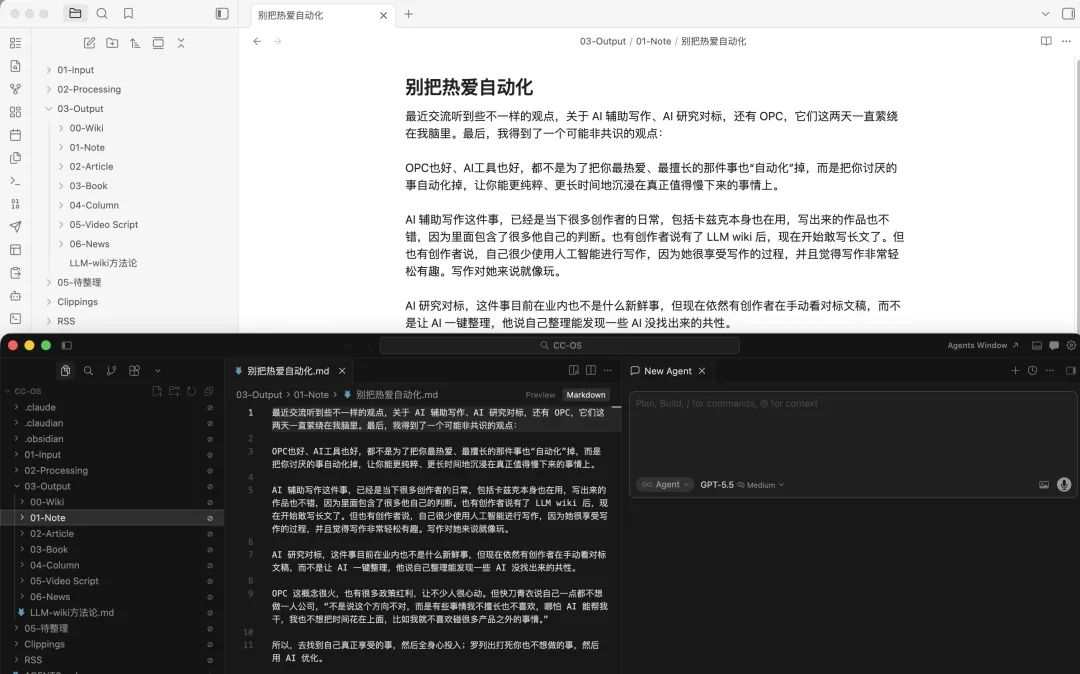This screenshot has width=1080, height=674.
Task: Create a new folder in Obsidian file explorer
Action: click(111, 43)
